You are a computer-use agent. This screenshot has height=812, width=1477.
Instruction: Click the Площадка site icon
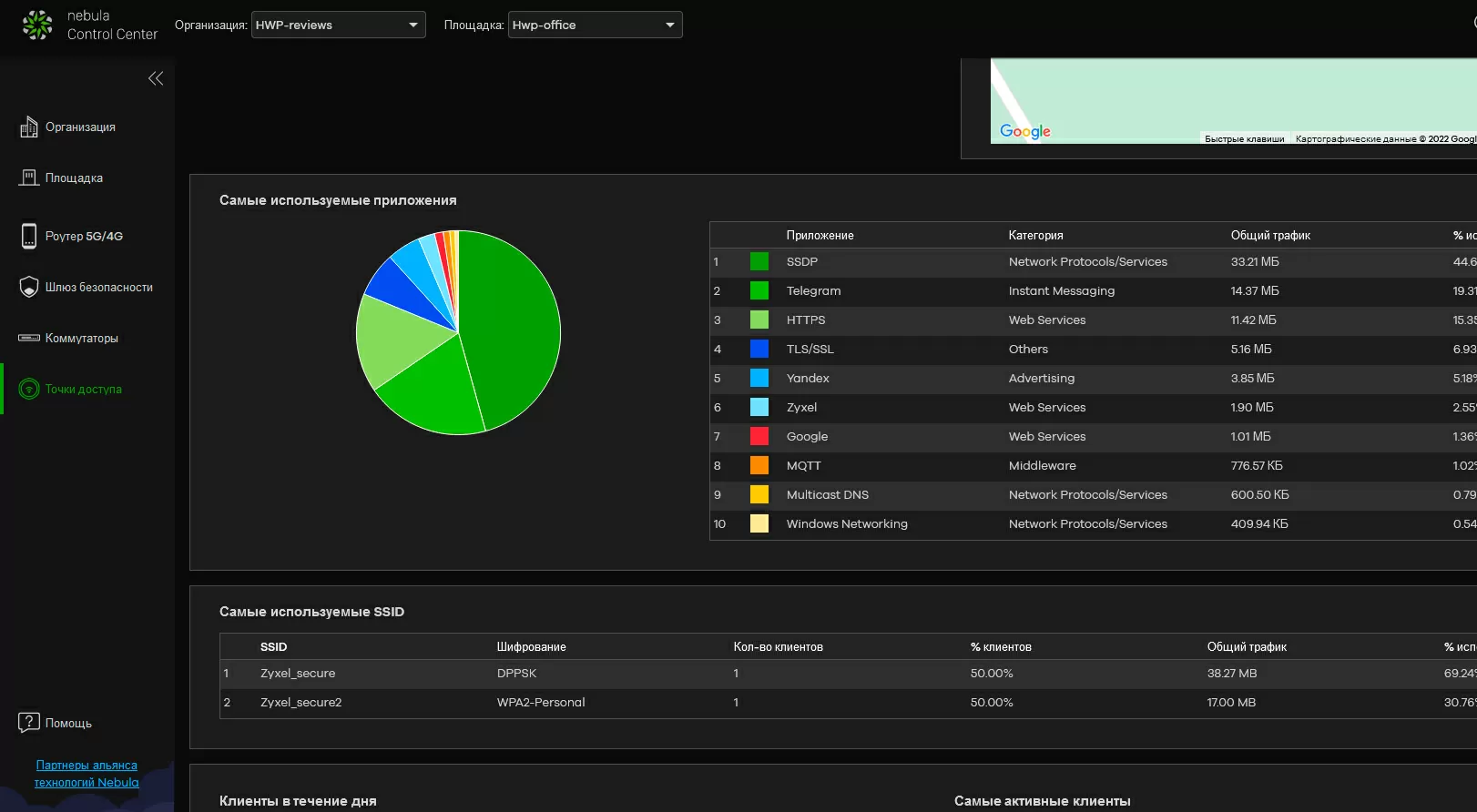29,178
